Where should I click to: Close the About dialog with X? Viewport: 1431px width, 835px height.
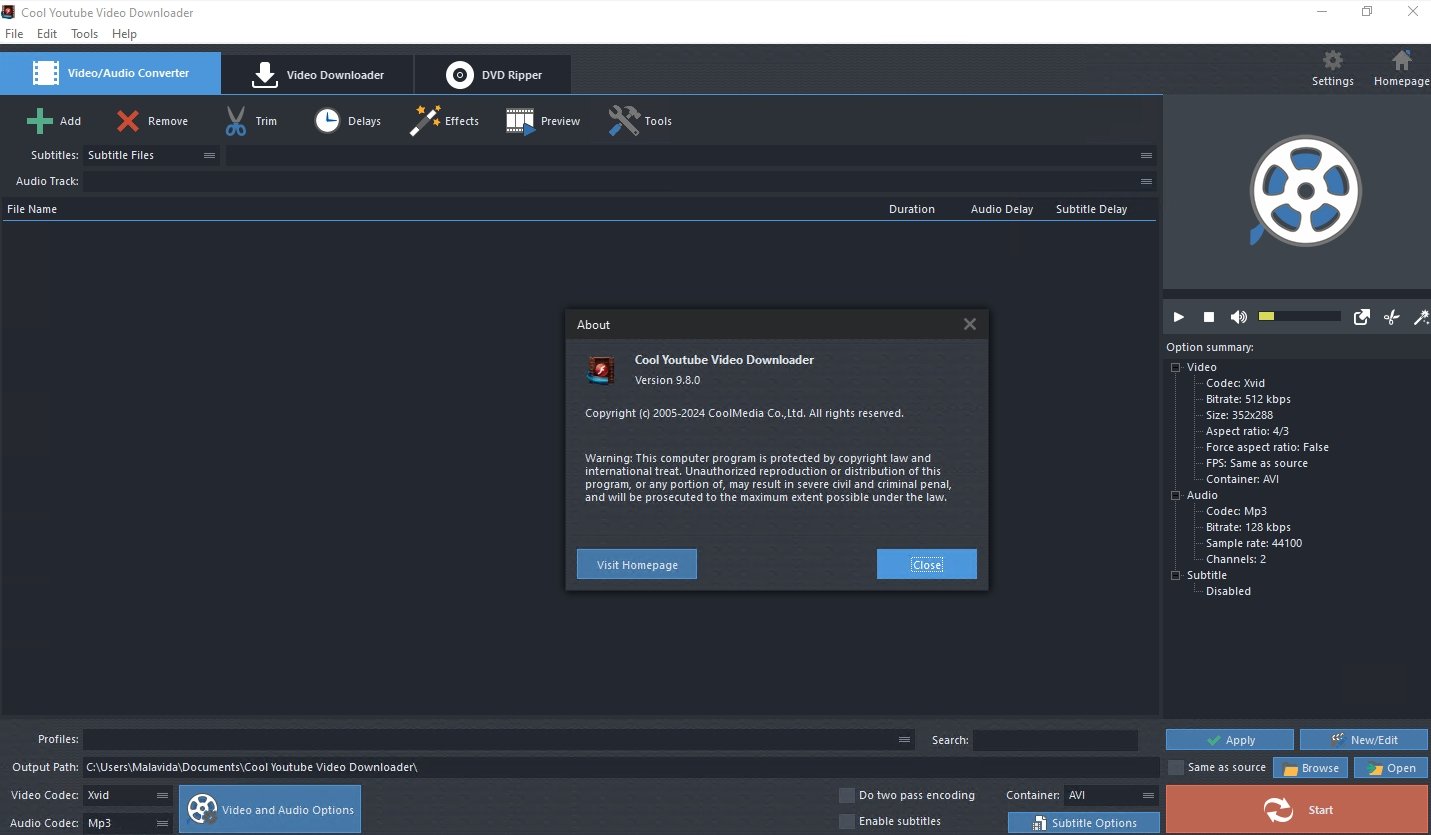969,324
